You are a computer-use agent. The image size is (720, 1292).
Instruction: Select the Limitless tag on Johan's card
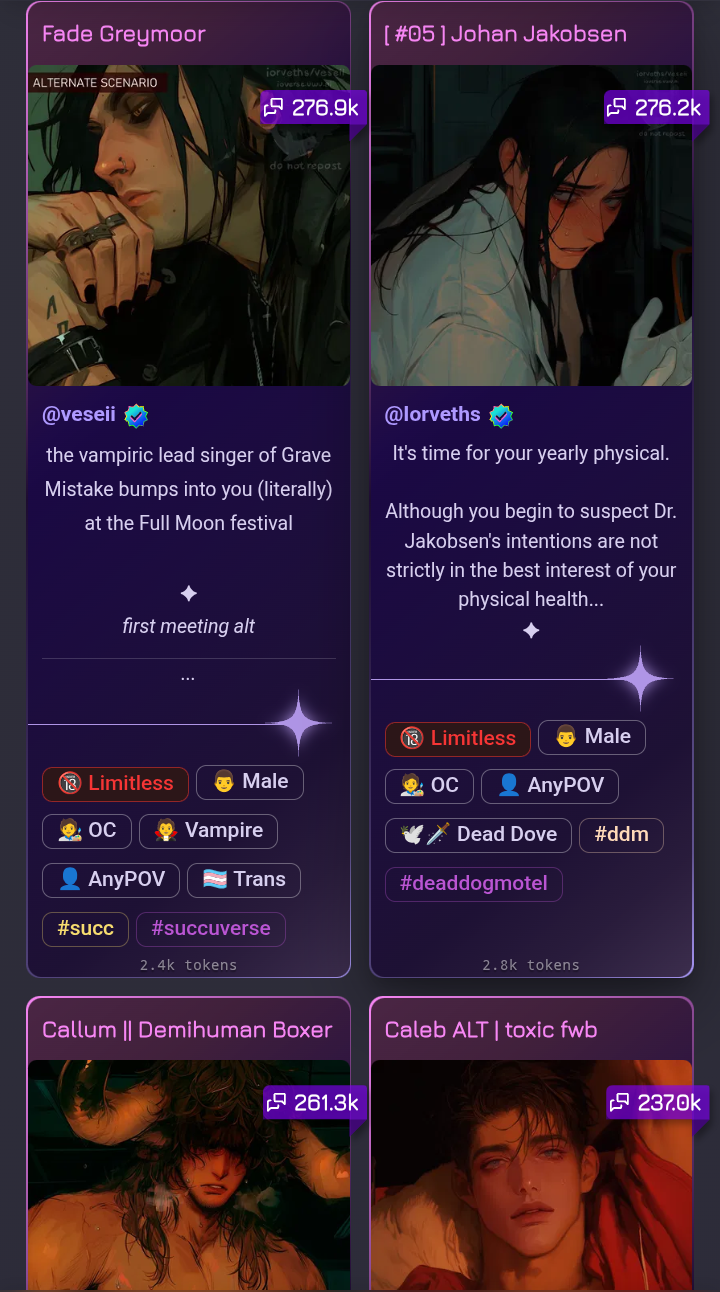click(x=458, y=739)
